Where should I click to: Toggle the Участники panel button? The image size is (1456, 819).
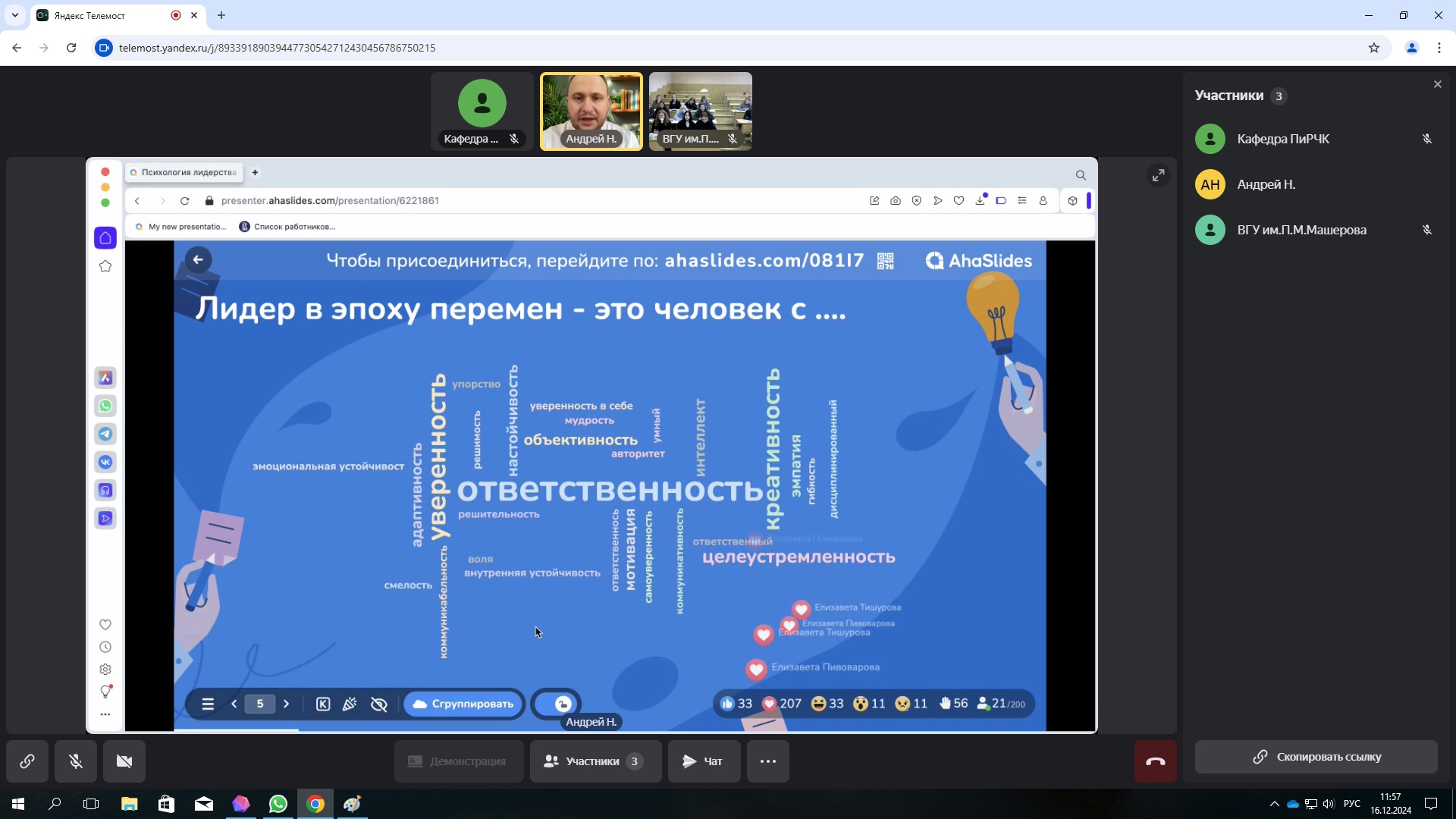click(595, 761)
